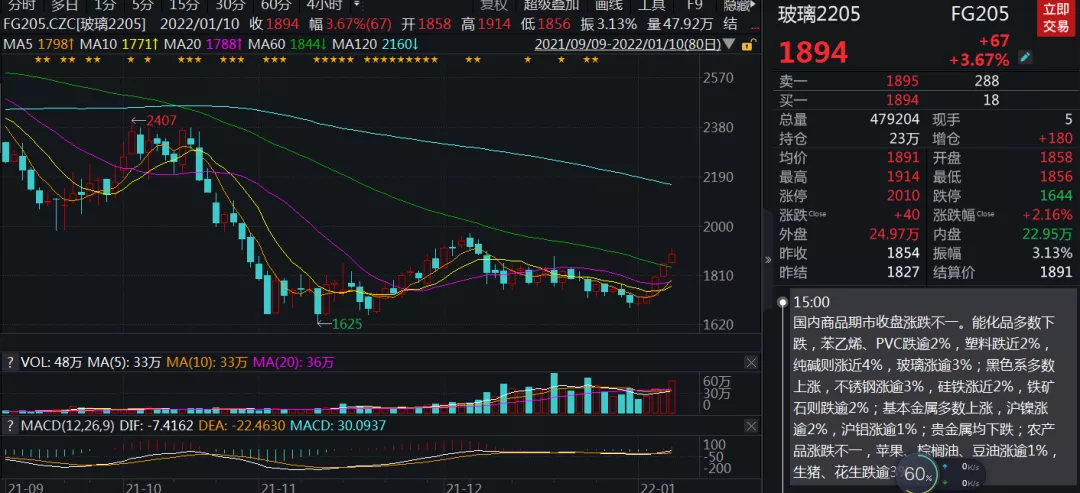1080x493 pixels.
Task: Toggle the orange lock icon
Action: tap(751, 45)
